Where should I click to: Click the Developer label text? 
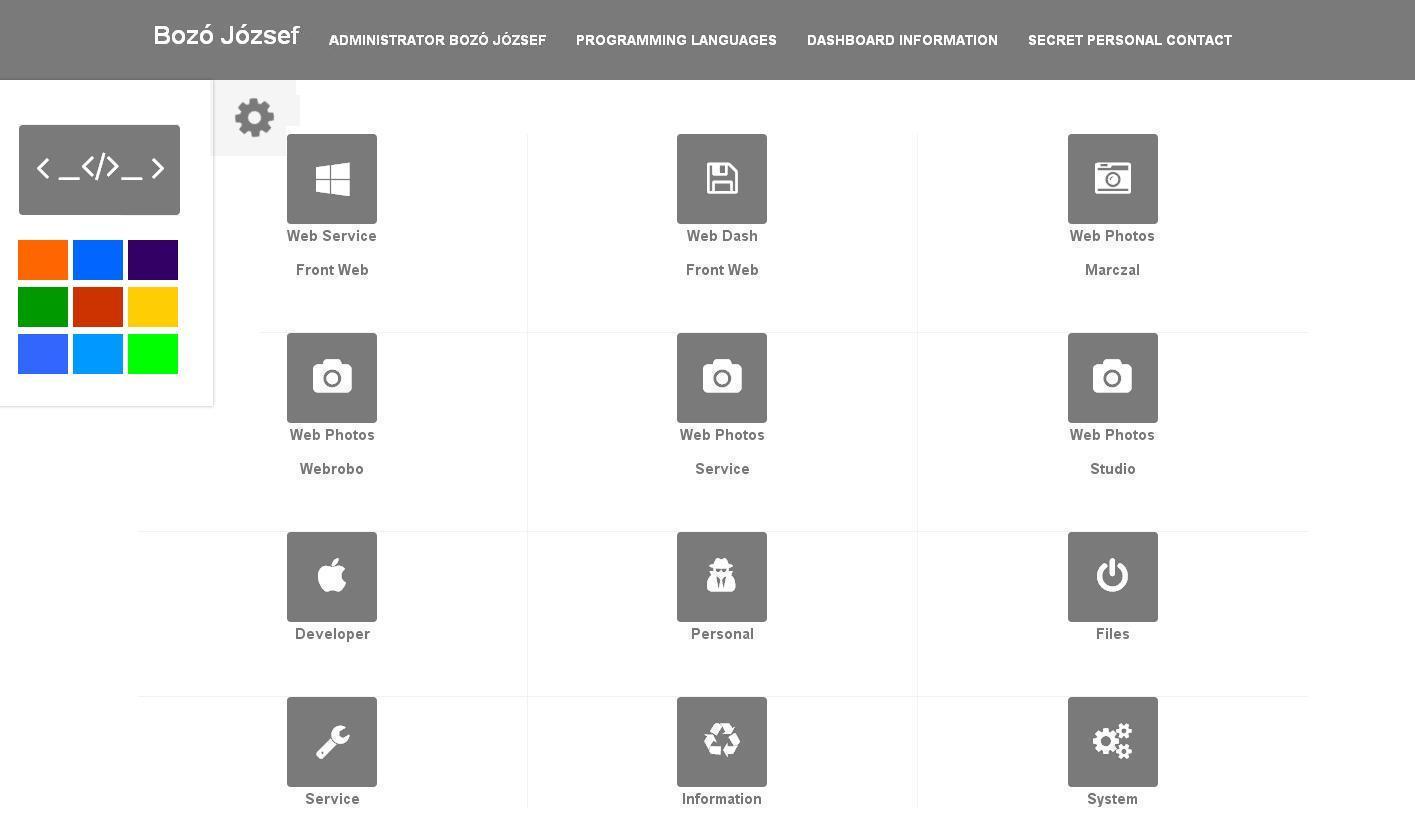click(332, 634)
